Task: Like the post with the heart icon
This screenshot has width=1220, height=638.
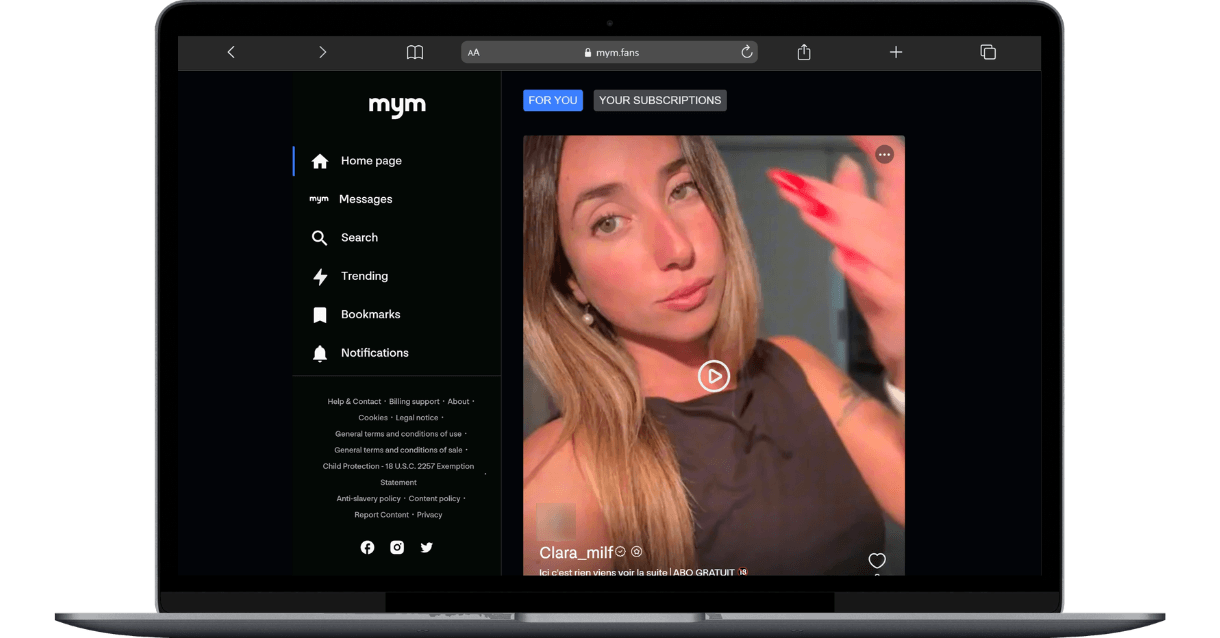Action: (877, 560)
